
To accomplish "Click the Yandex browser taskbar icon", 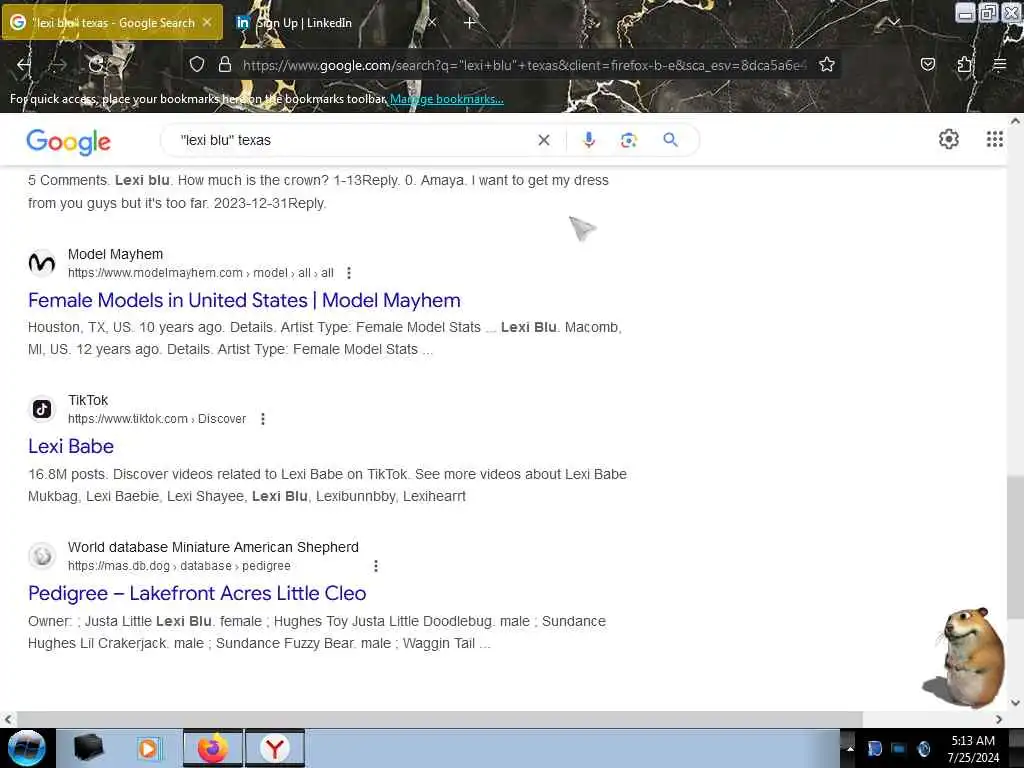I will pyautogui.click(x=275, y=748).
